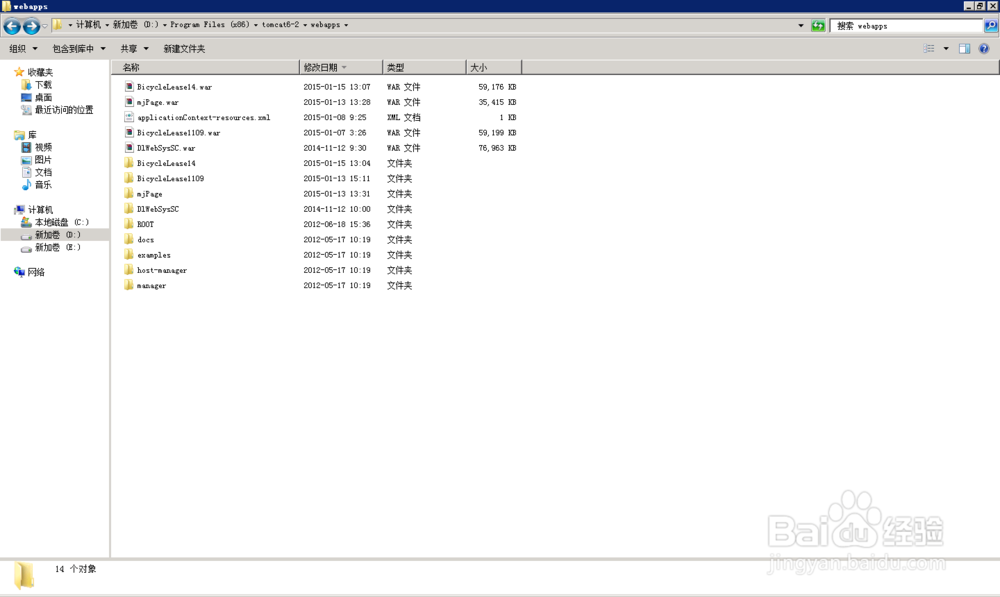1000x597 pixels.
Task: Select the mjPage folder icon
Action: pos(129,194)
